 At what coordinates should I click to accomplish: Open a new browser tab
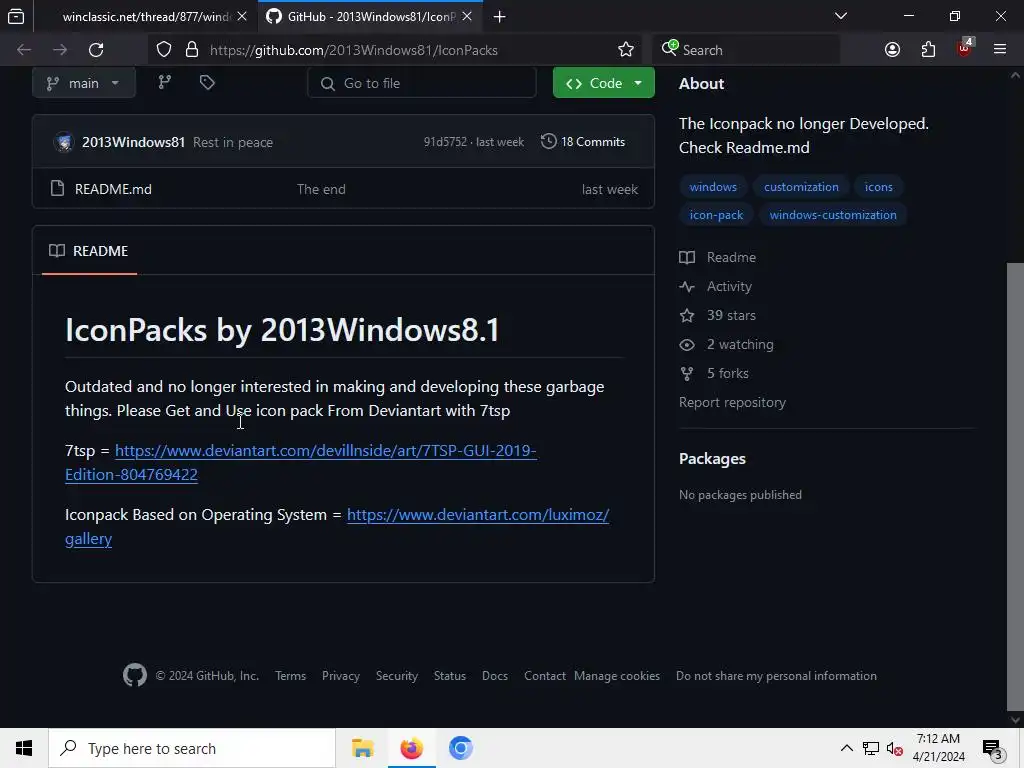500,16
